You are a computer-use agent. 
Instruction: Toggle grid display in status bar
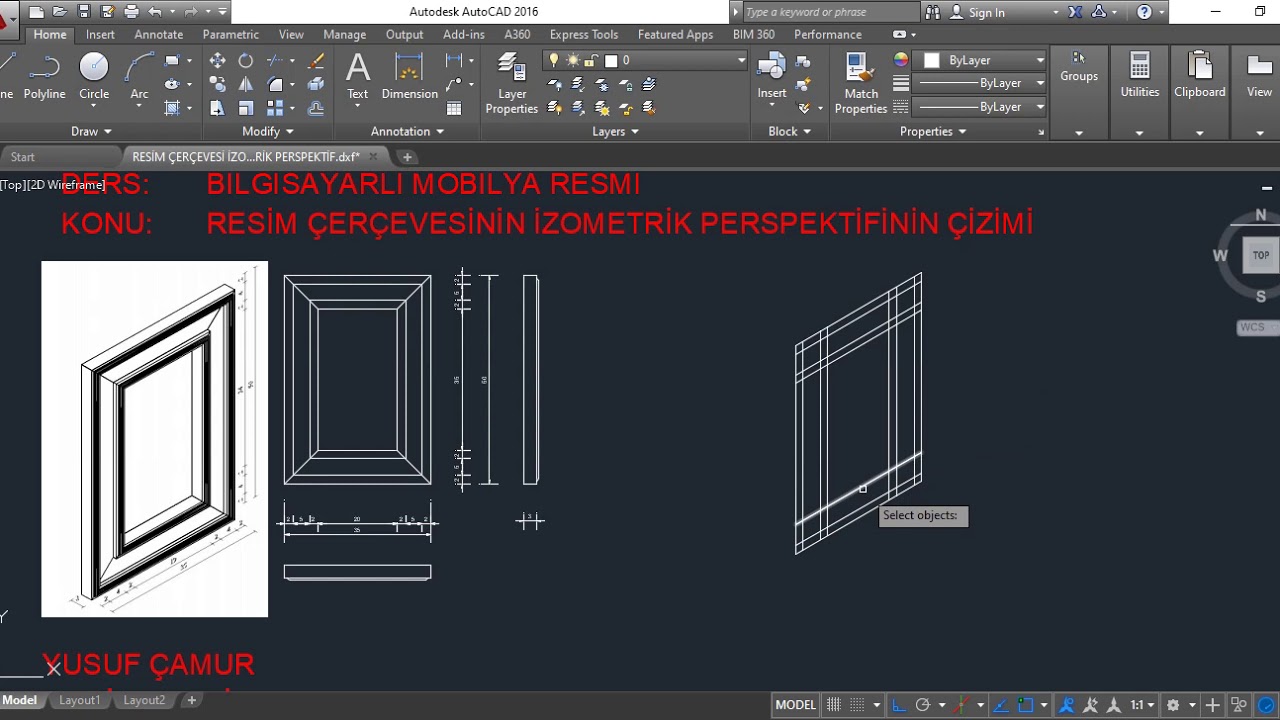click(834, 705)
